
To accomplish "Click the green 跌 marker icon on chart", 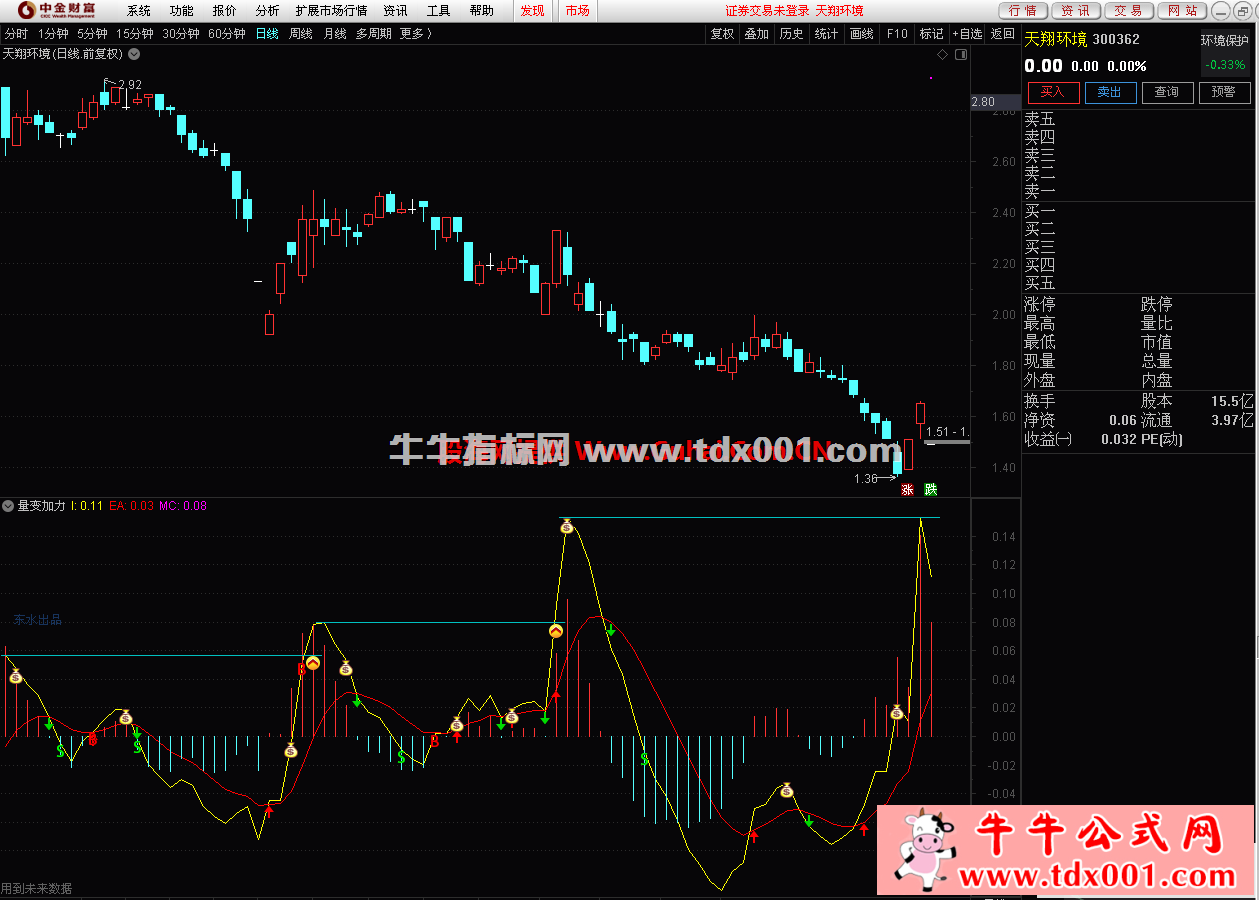I will click(x=931, y=490).
